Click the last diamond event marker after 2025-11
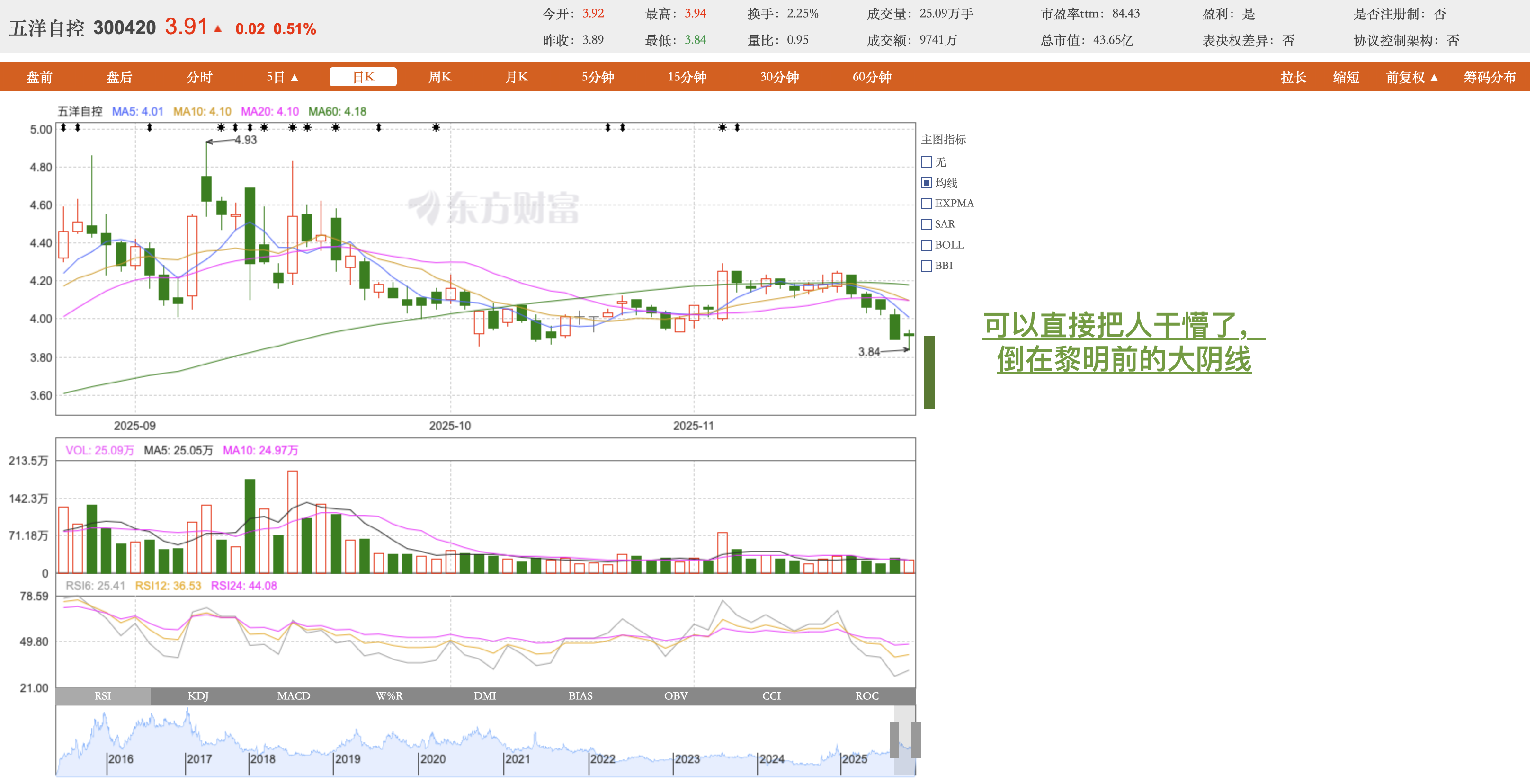Screen dimensions: 1535x784 point(737,127)
